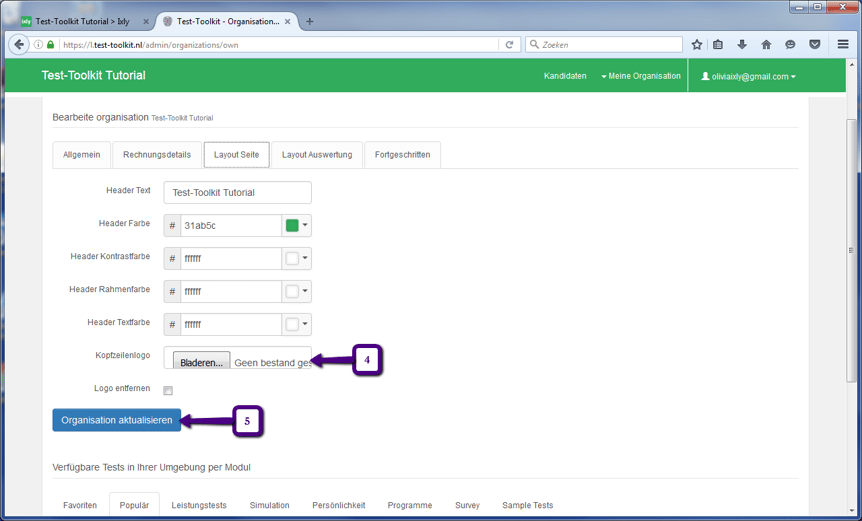Screen dimensions: 862x521
Task: Close the Test-Toolkit - Organisation tab
Action: click(288, 21)
